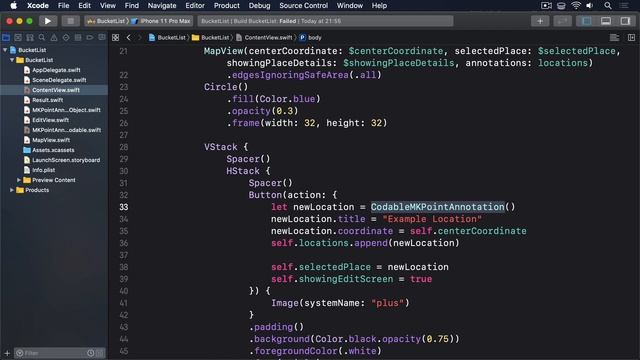The height and width of the screenshot is (360, 640).
Task: Open BucketList project breadcrumb in jump bar
Action: pos(167,38)
